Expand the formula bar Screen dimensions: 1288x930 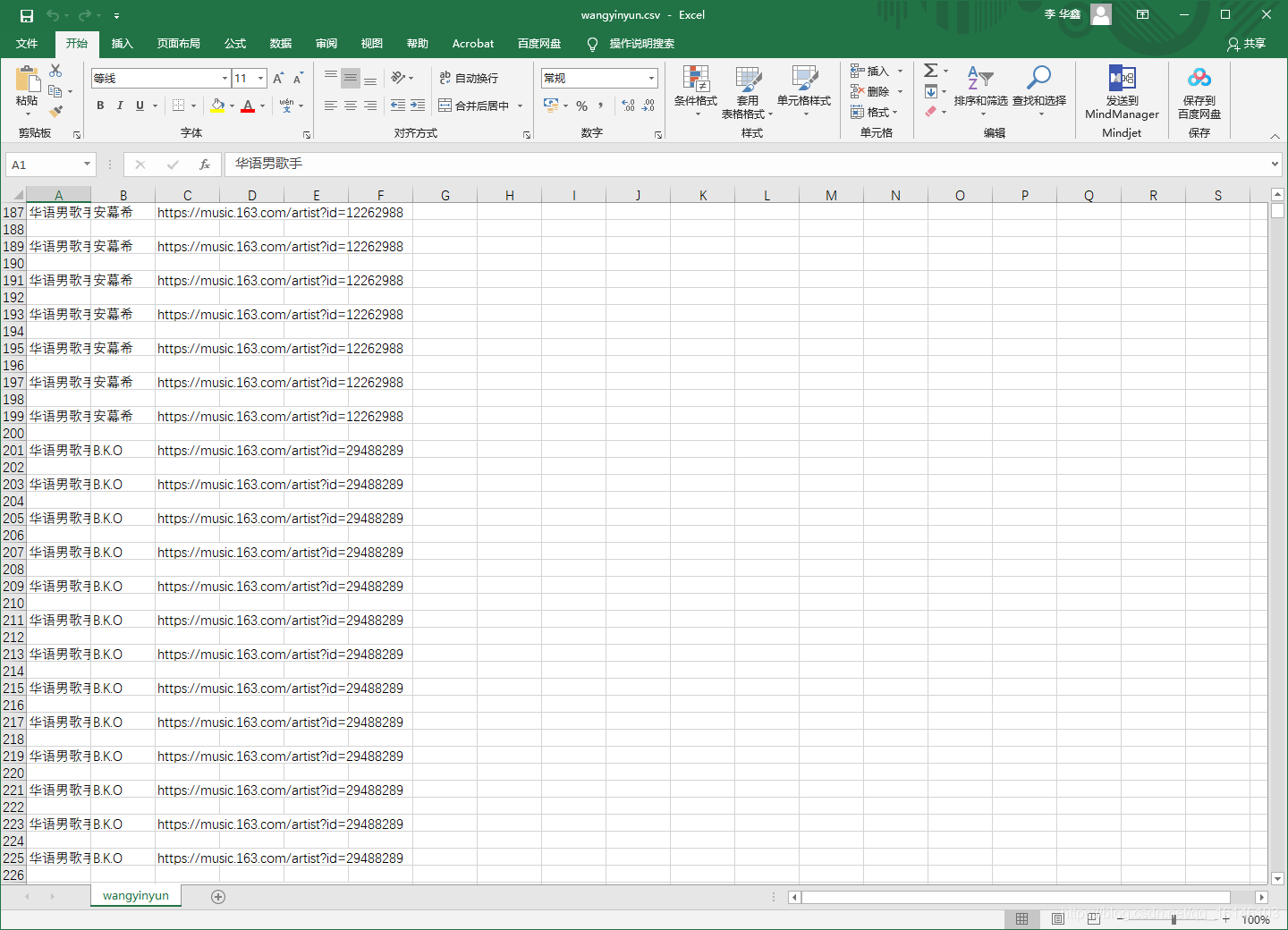[1275, 165]
